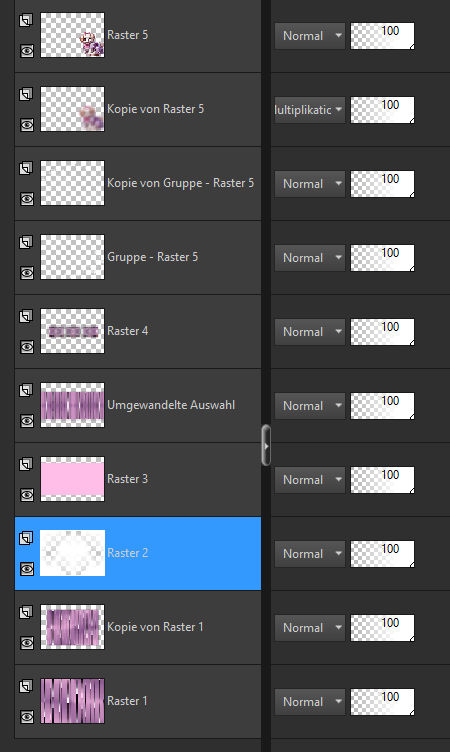
Task: Click the layer type icon of Raster 1
Action: point(26,686)
